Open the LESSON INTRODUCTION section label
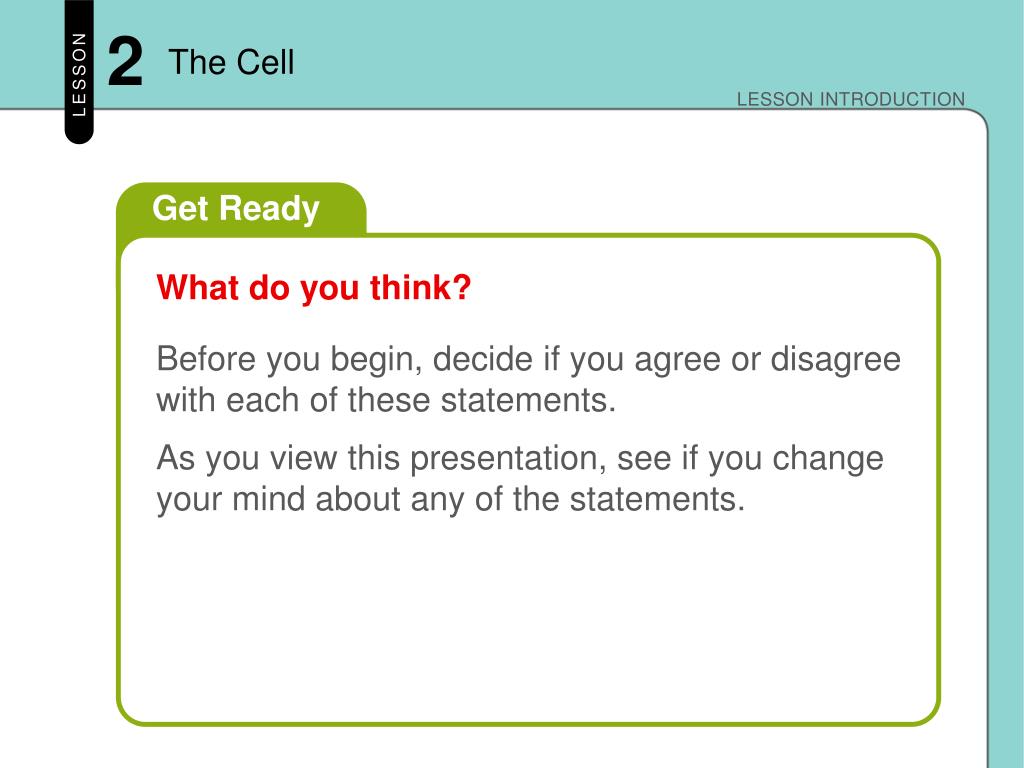 (850, 99)
